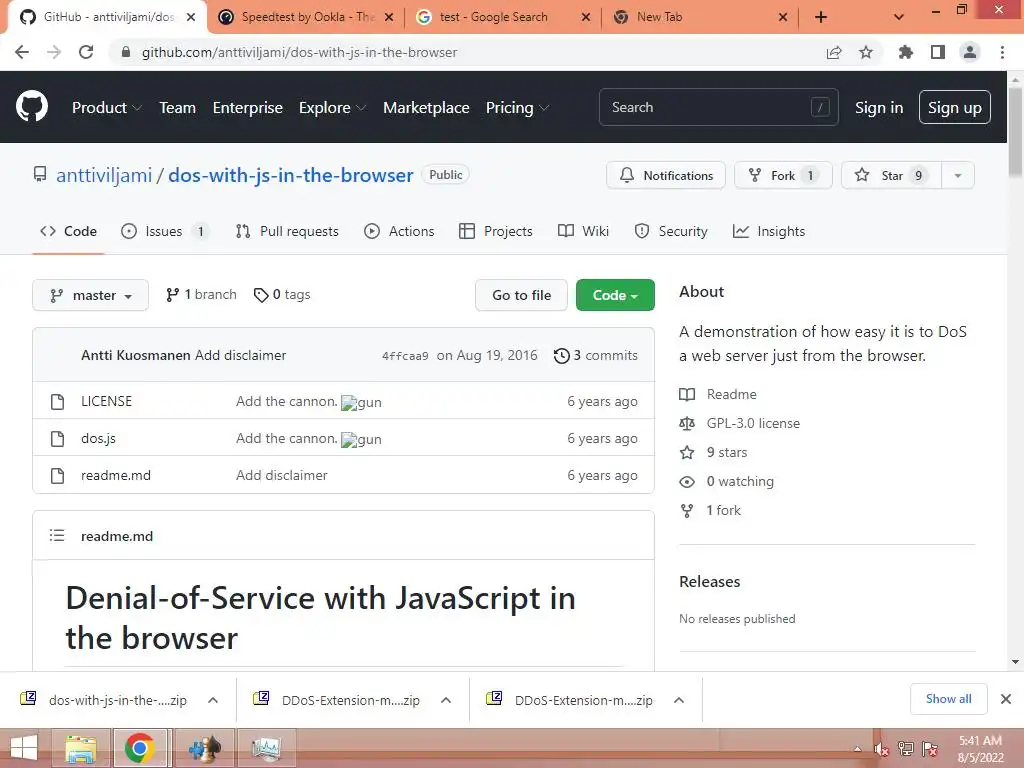Open the Issues tab
Image resolution: width=1024 pixels, height=768 pixels.
pos(165,231)
